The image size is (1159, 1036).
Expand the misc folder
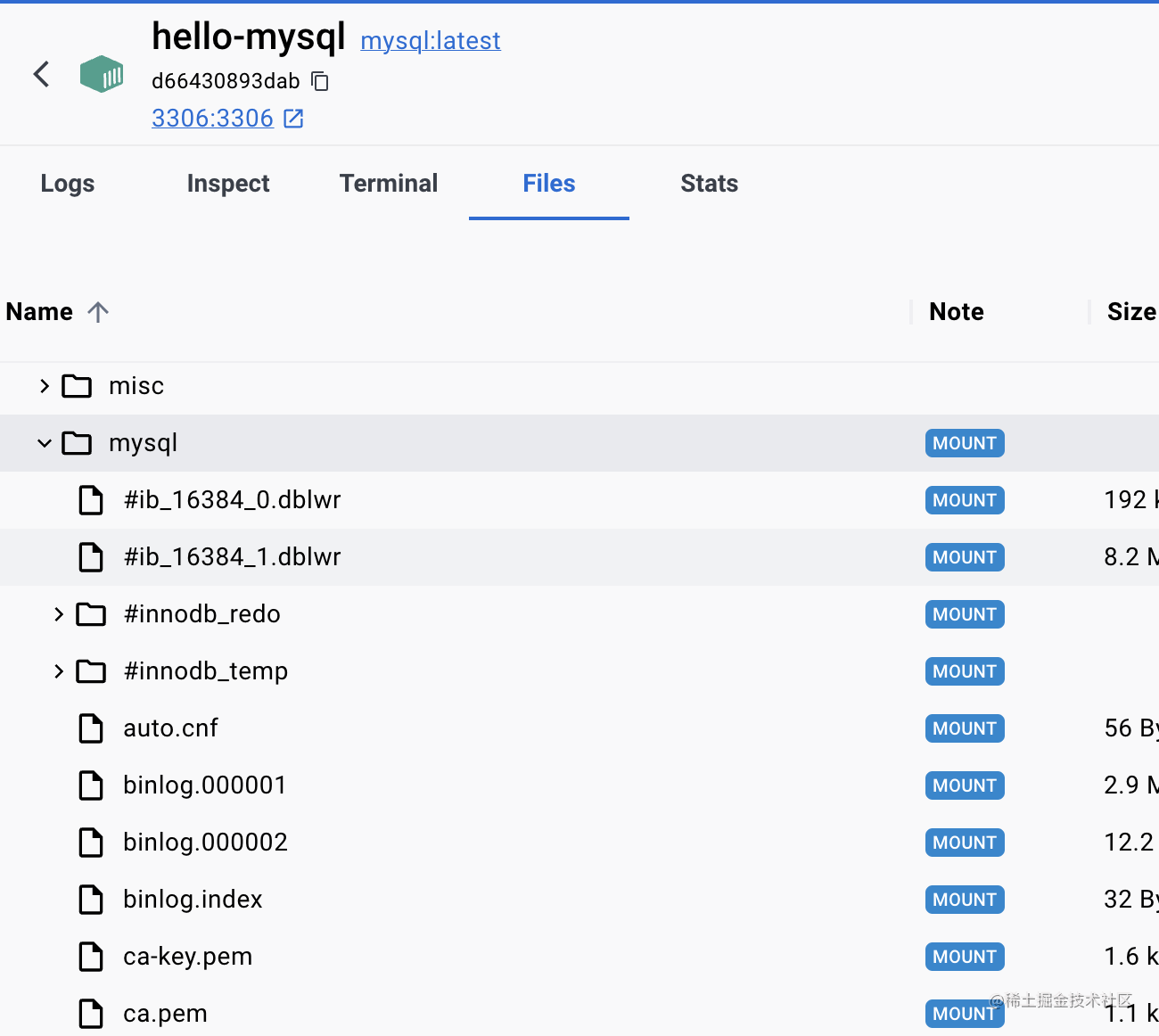(45, 386)
